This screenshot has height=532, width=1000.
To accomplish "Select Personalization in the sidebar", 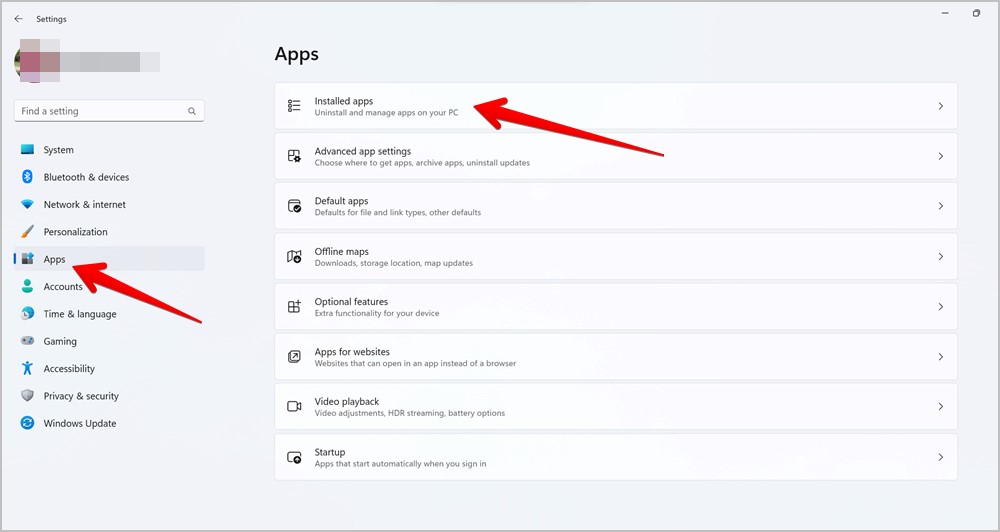I will click(75, 232).
